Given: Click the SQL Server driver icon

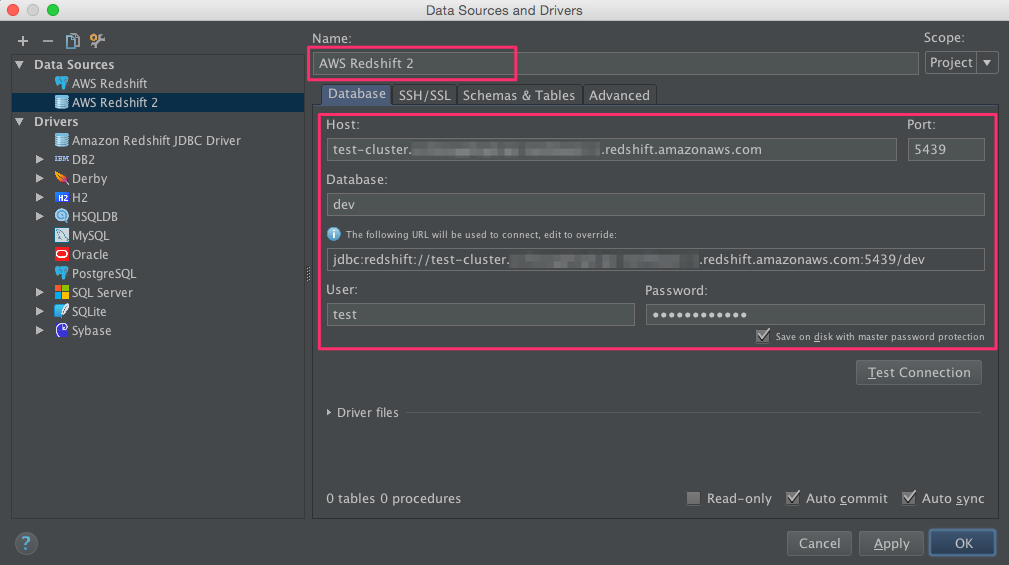Looking at the screenshot, I should pos(62,292).
